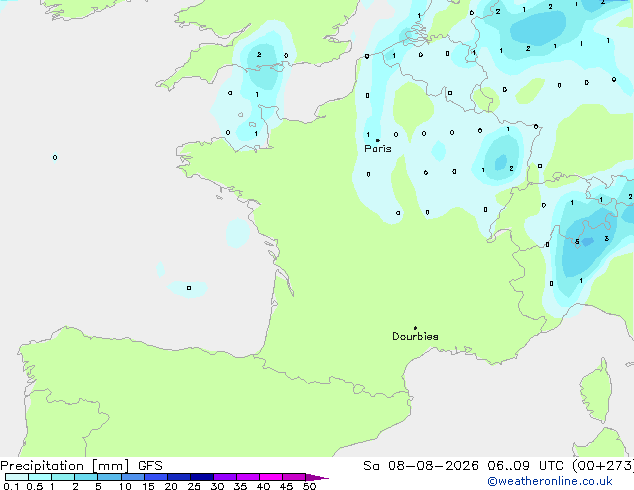Select the legend swatch between 10 and 15
This screenshot has width=634, height=490.
[132, 477]
